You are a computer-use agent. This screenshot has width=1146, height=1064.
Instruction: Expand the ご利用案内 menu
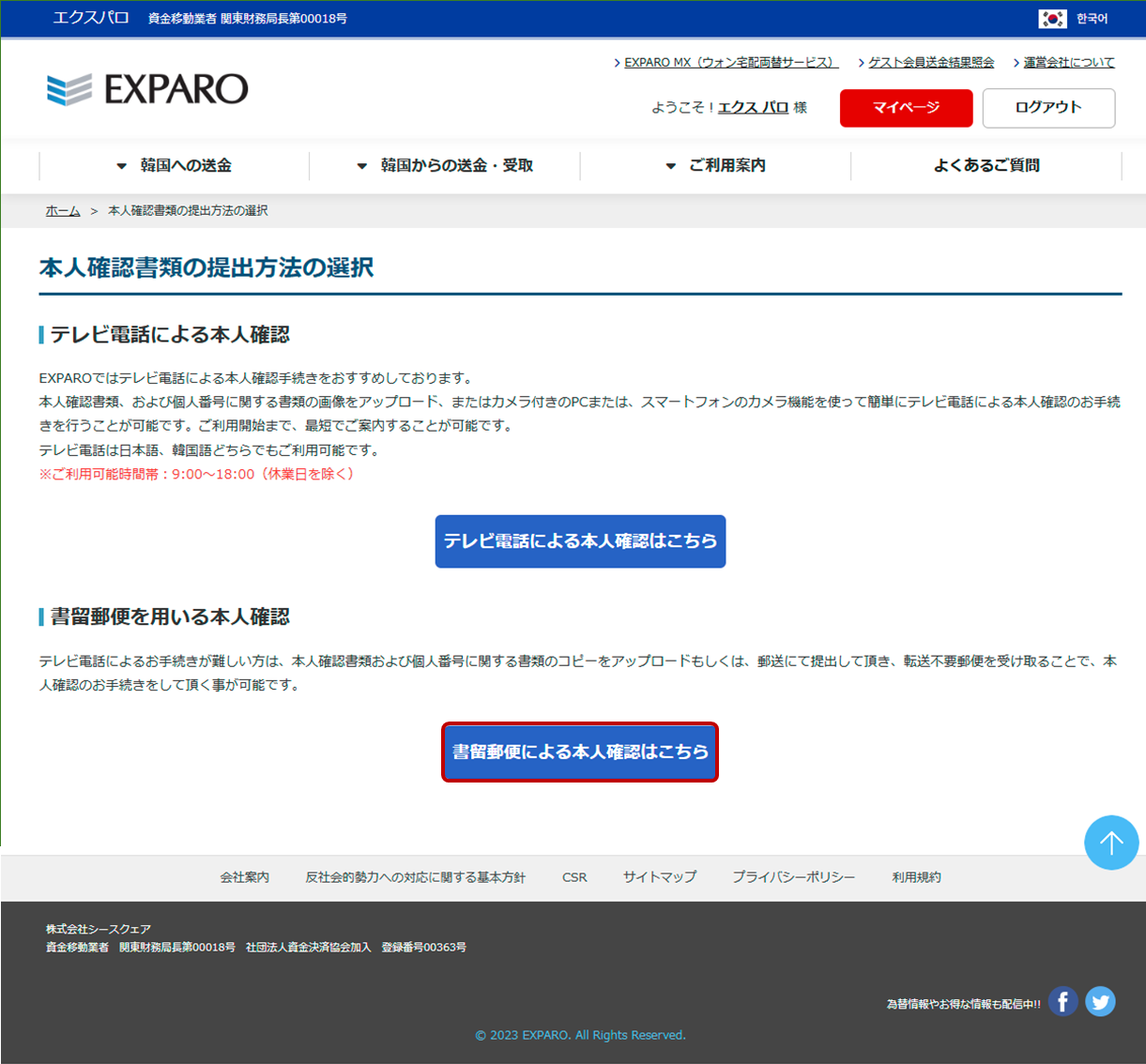[x=716, y=165]
